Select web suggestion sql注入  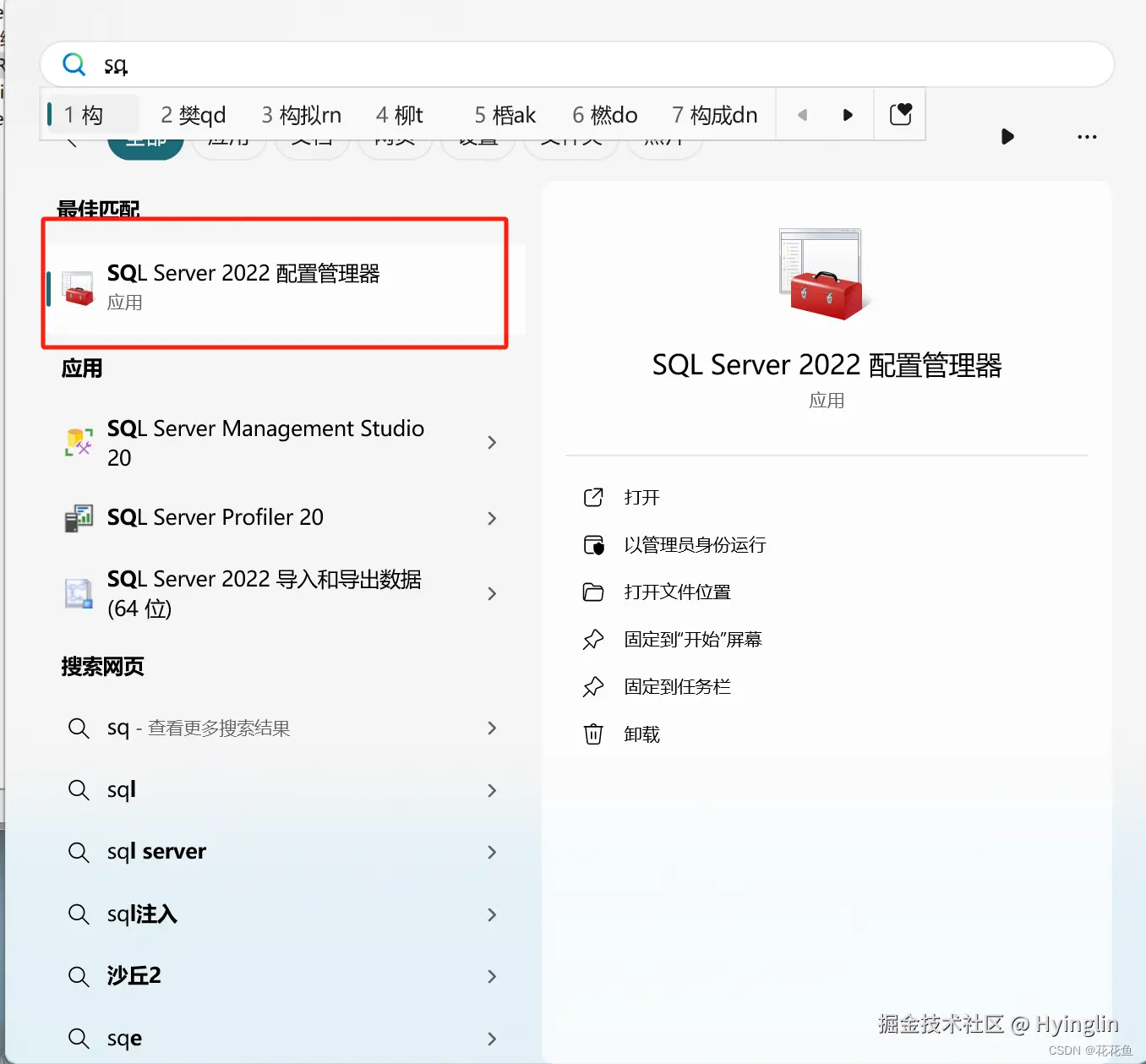point(142,914)
